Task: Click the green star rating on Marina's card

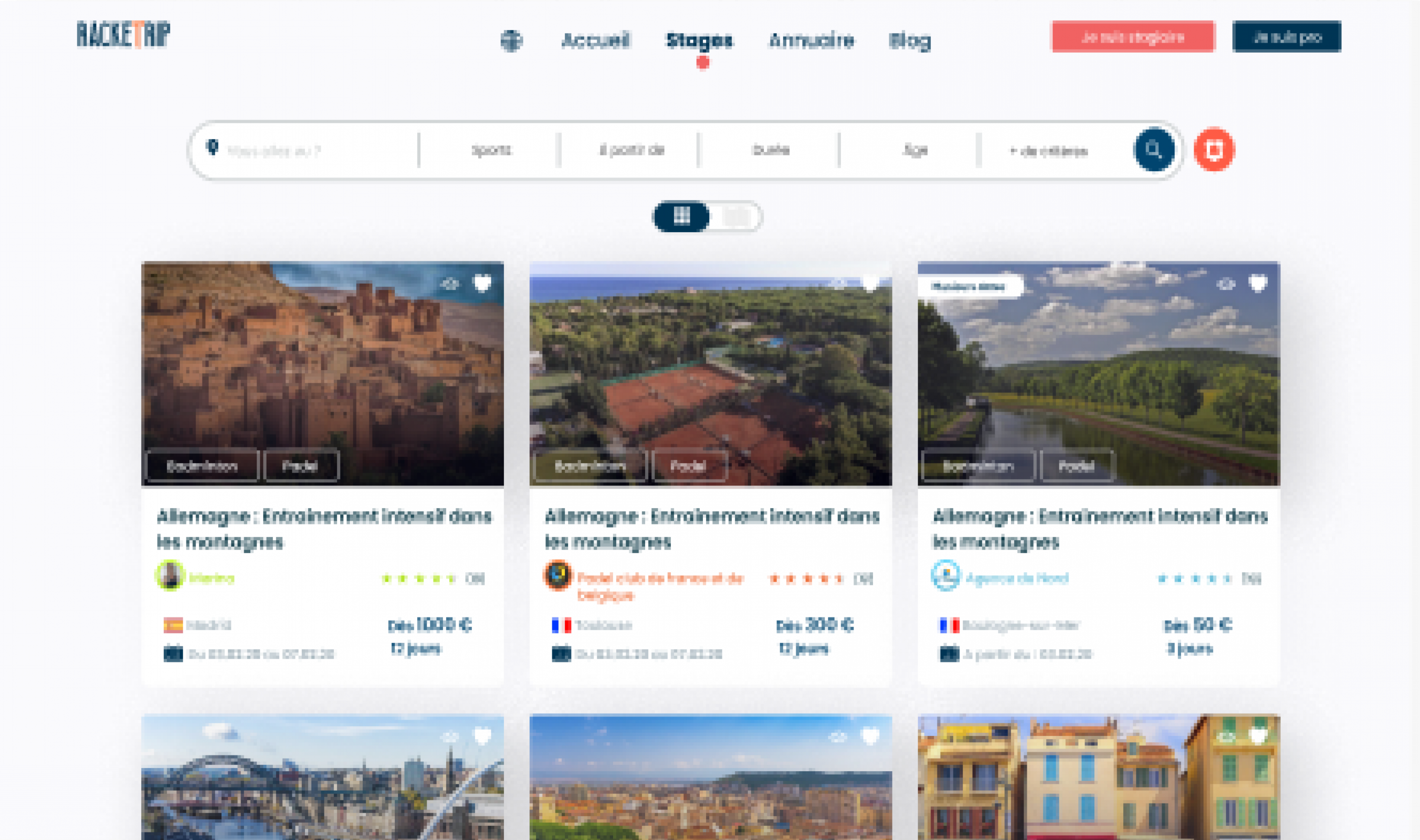Action: click(419, 578)
